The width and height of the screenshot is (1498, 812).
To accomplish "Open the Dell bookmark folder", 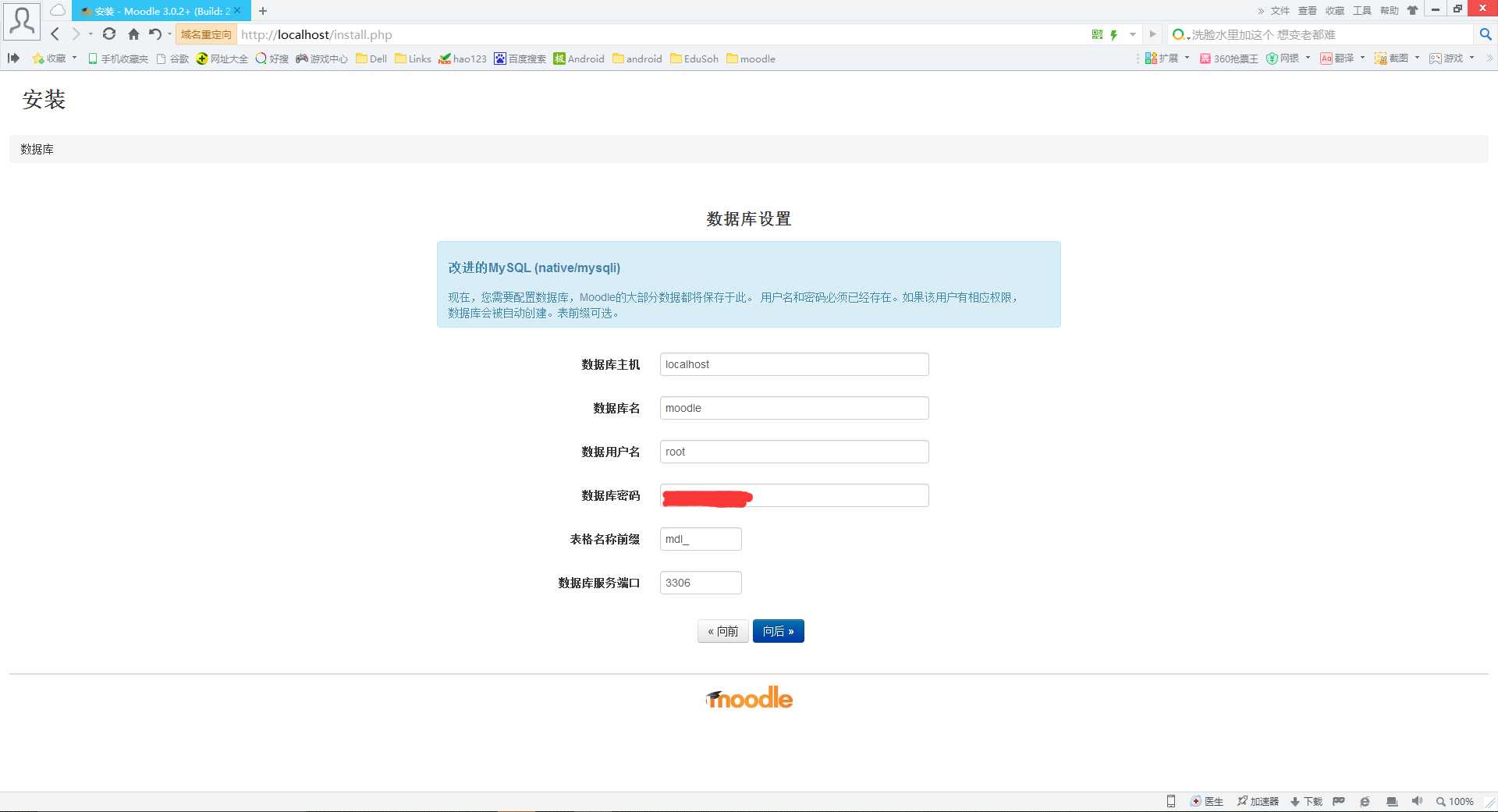I will pyautogui.click(x=371, y=59).
